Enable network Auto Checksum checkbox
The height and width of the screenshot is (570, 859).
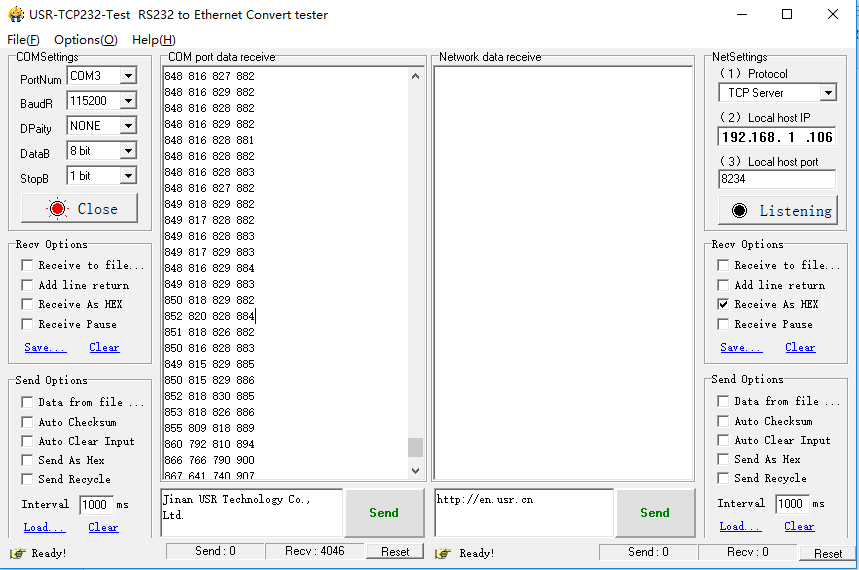723,421
